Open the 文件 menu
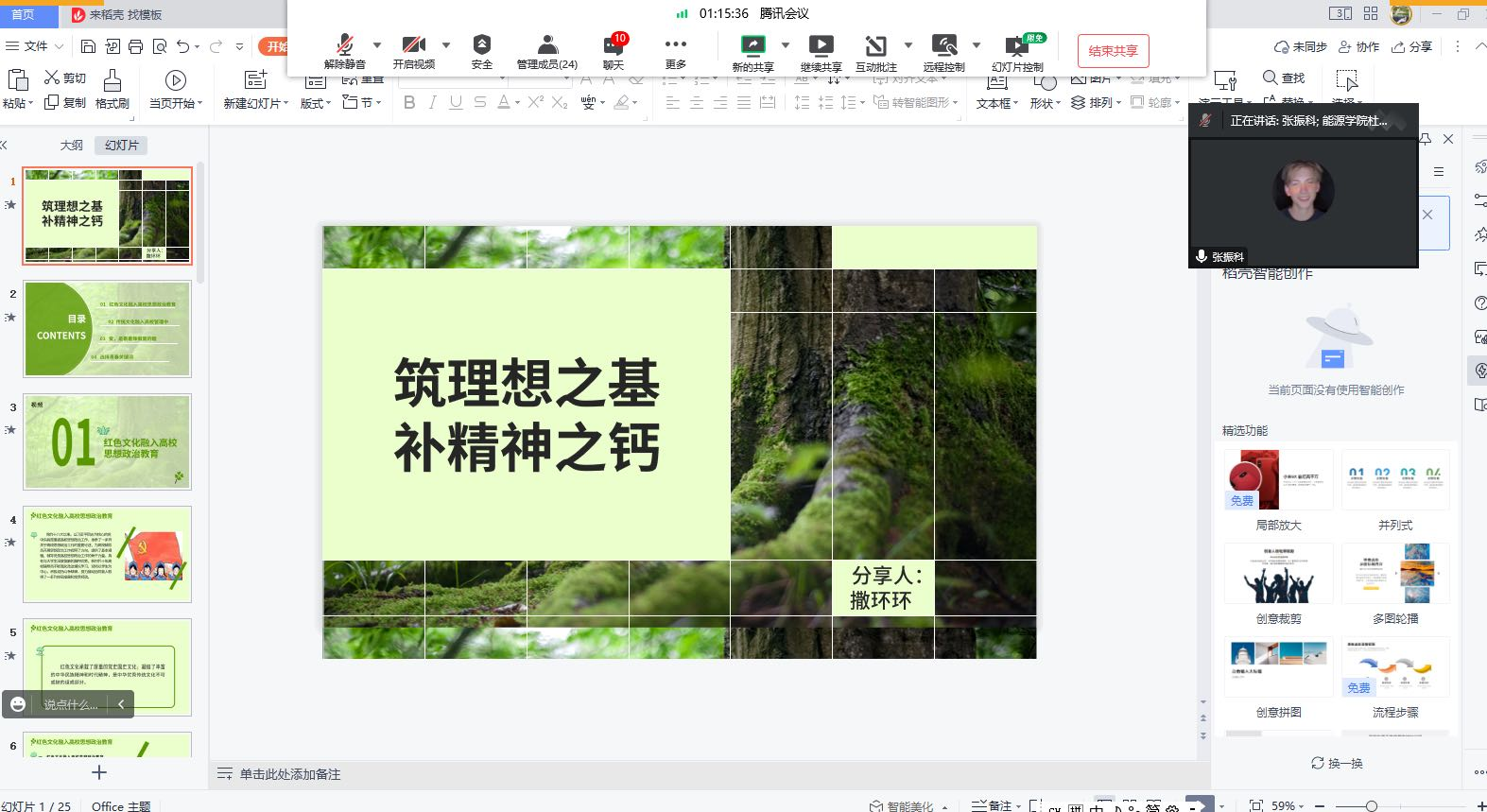 pos(34,45)
